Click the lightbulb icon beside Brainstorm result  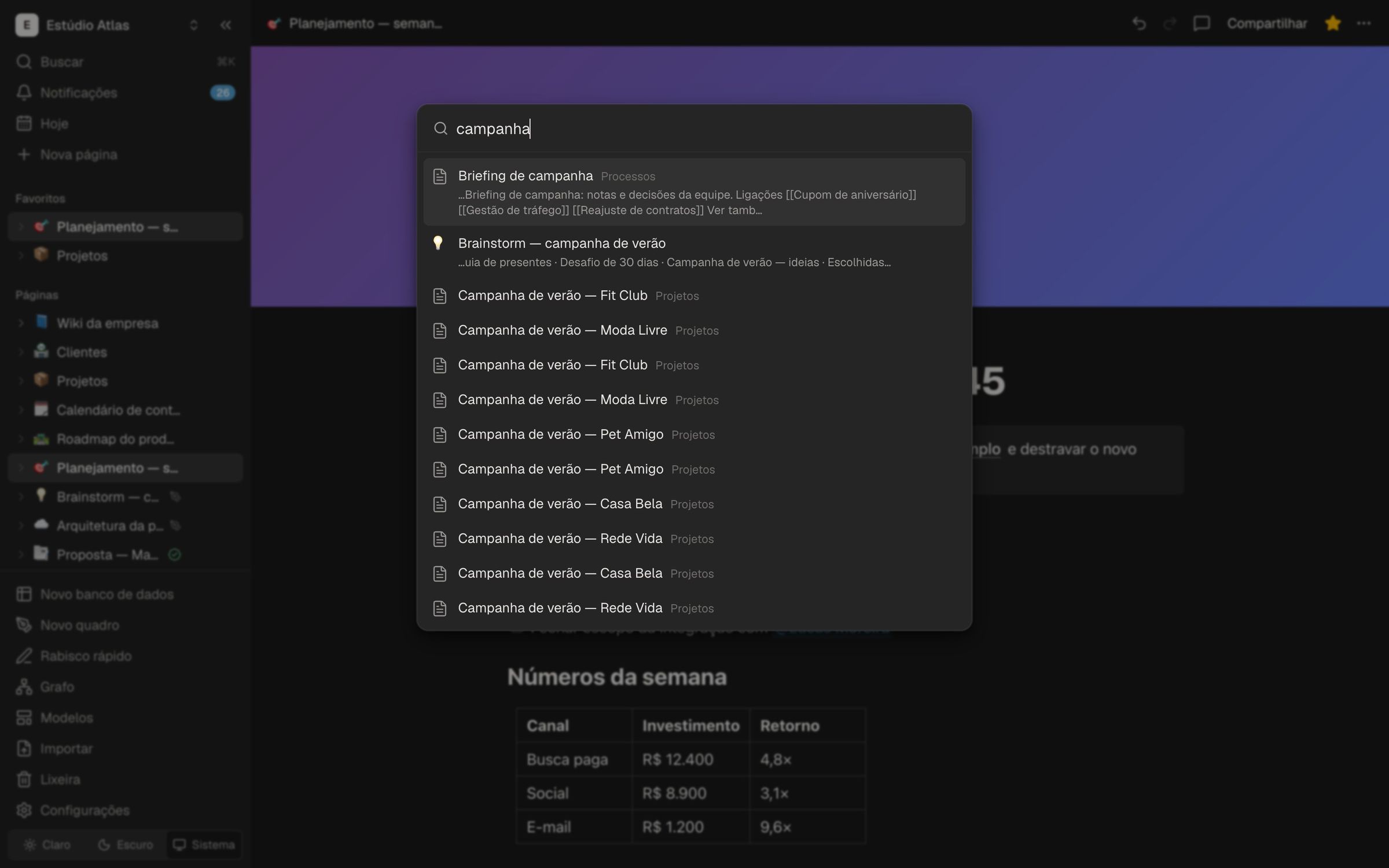439,243
